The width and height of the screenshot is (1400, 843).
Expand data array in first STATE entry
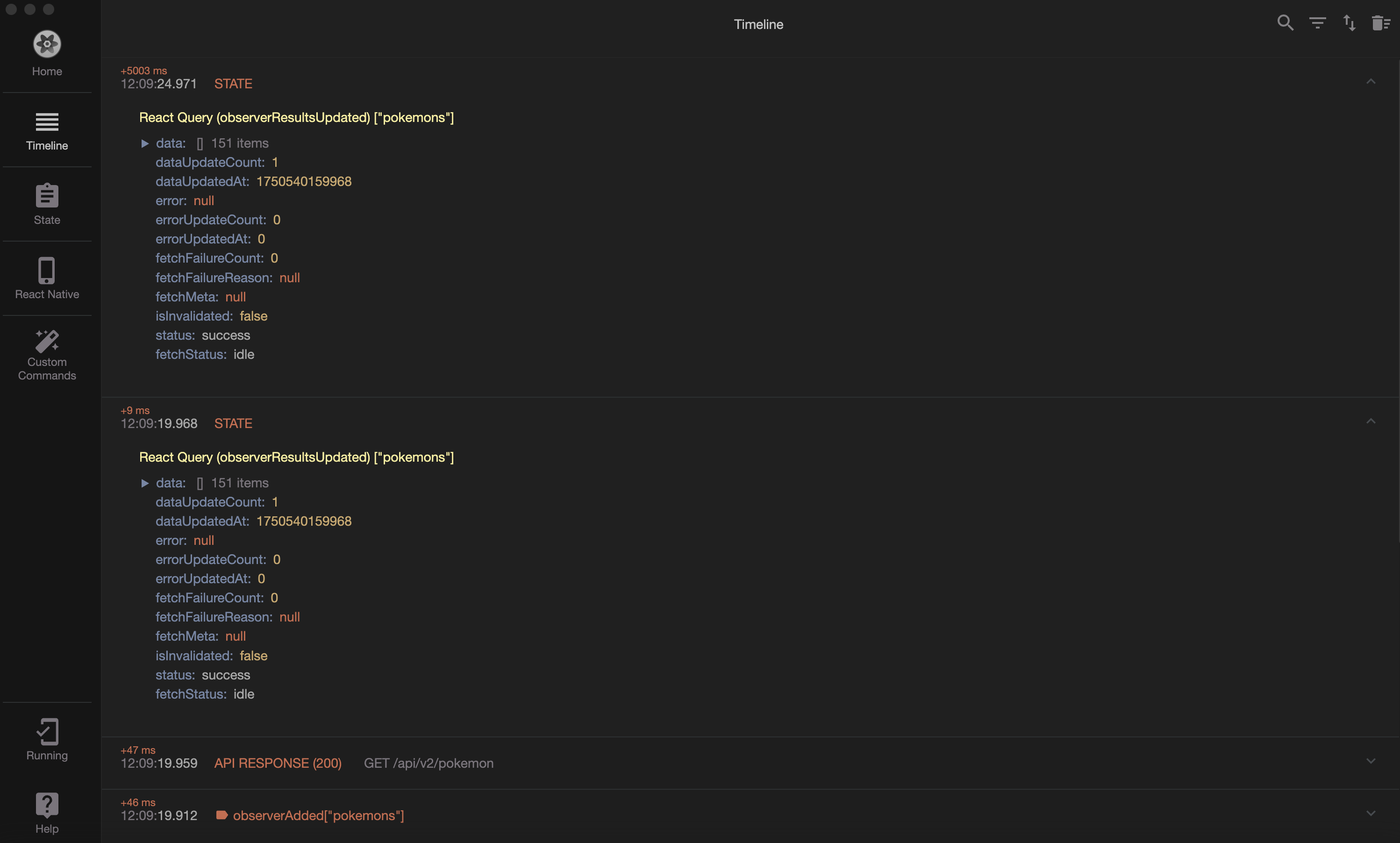(x=145, y=144)
